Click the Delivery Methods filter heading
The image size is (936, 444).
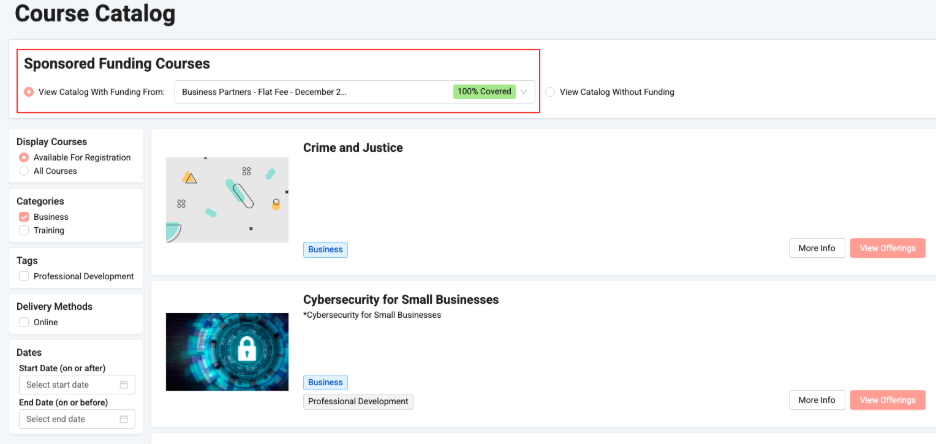[54, 307]
